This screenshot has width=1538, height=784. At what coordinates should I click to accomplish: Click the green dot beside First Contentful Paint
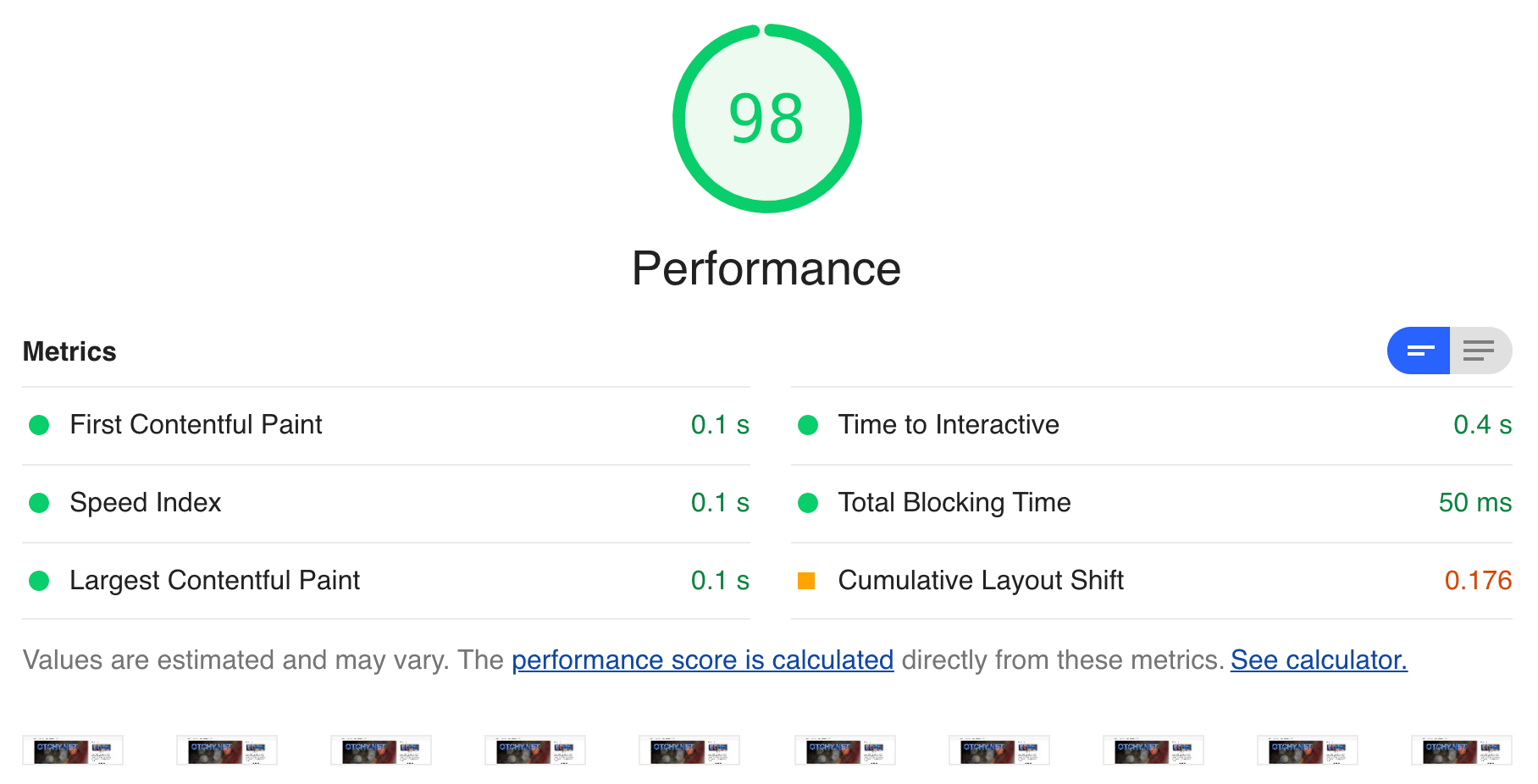pyautogui.click(x=39, y=425)
